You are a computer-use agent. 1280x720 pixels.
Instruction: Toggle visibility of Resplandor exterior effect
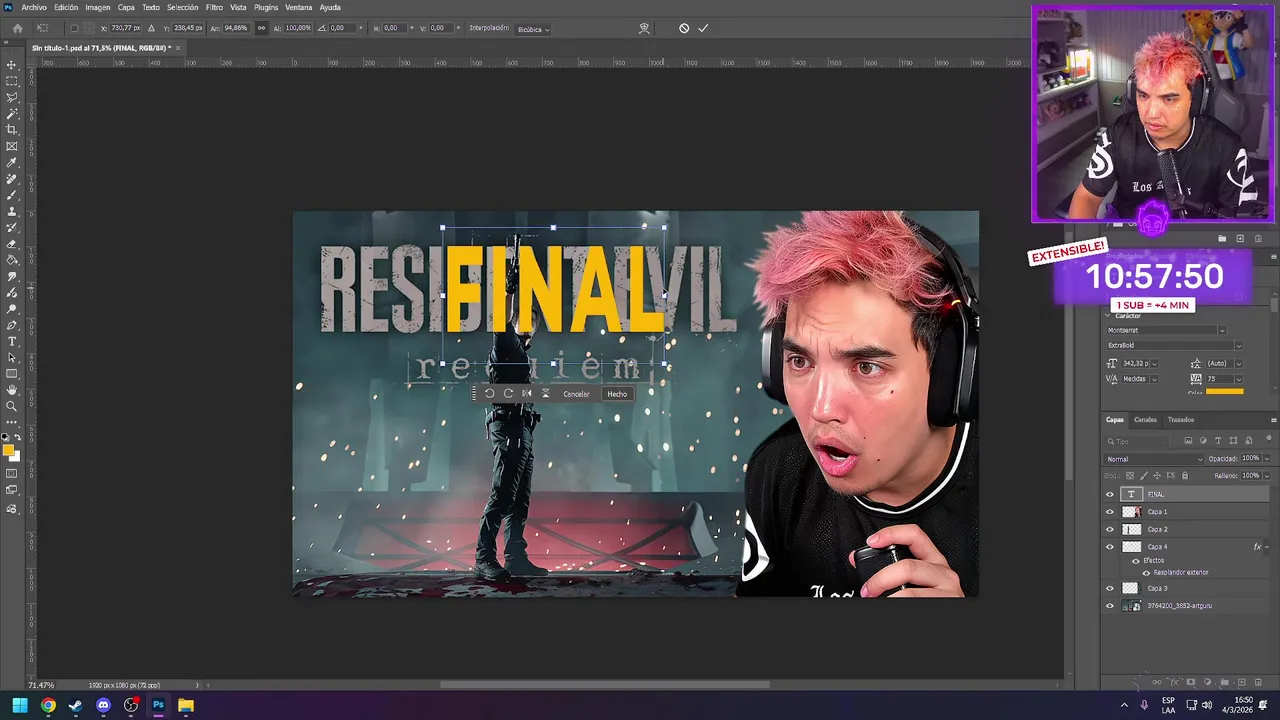pyautogui.click(x=1146, y=572)
